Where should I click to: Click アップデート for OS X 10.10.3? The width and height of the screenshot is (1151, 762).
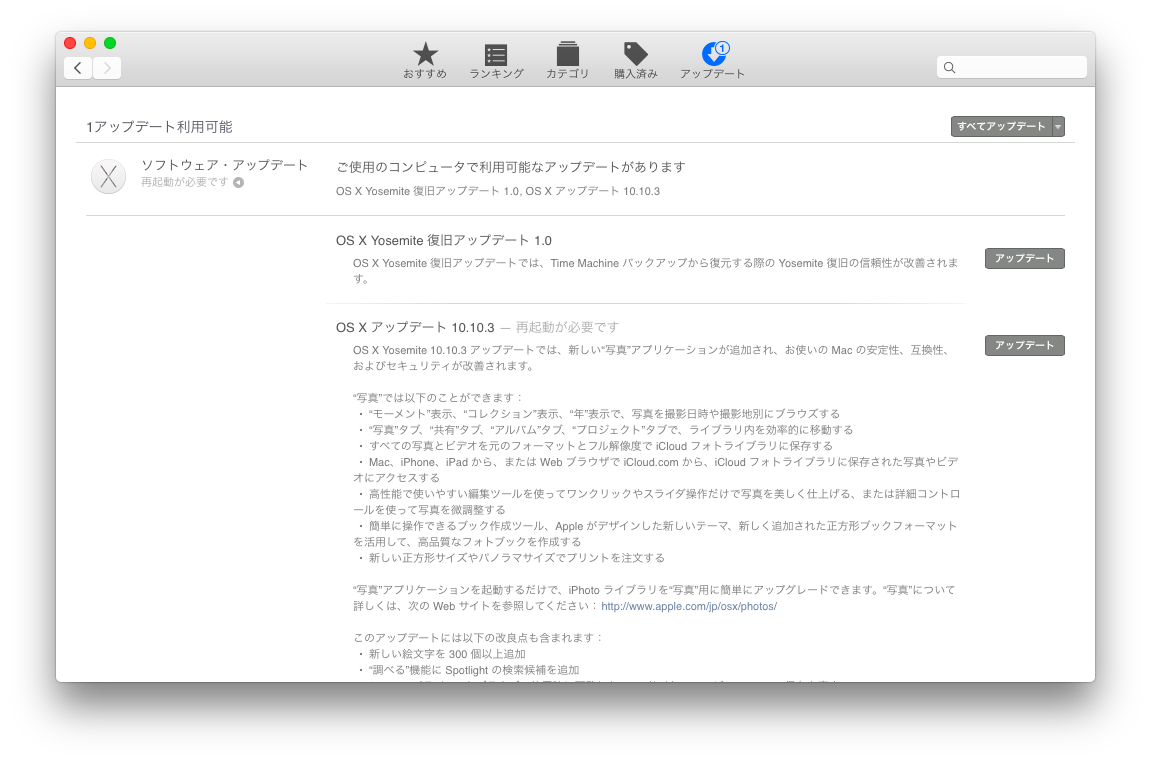[1024, 345]
